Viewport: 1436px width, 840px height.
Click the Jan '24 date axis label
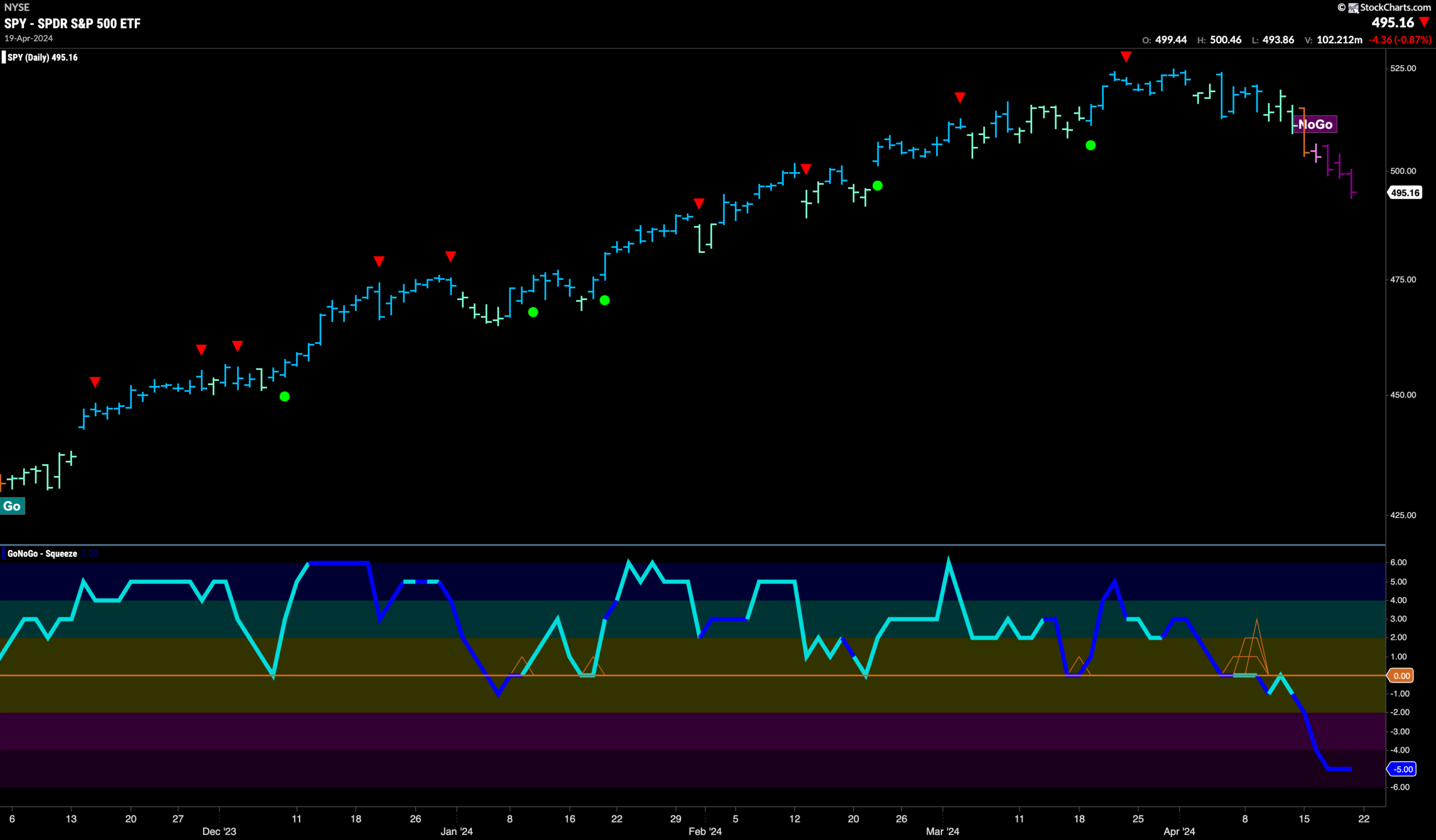[457, 832]
